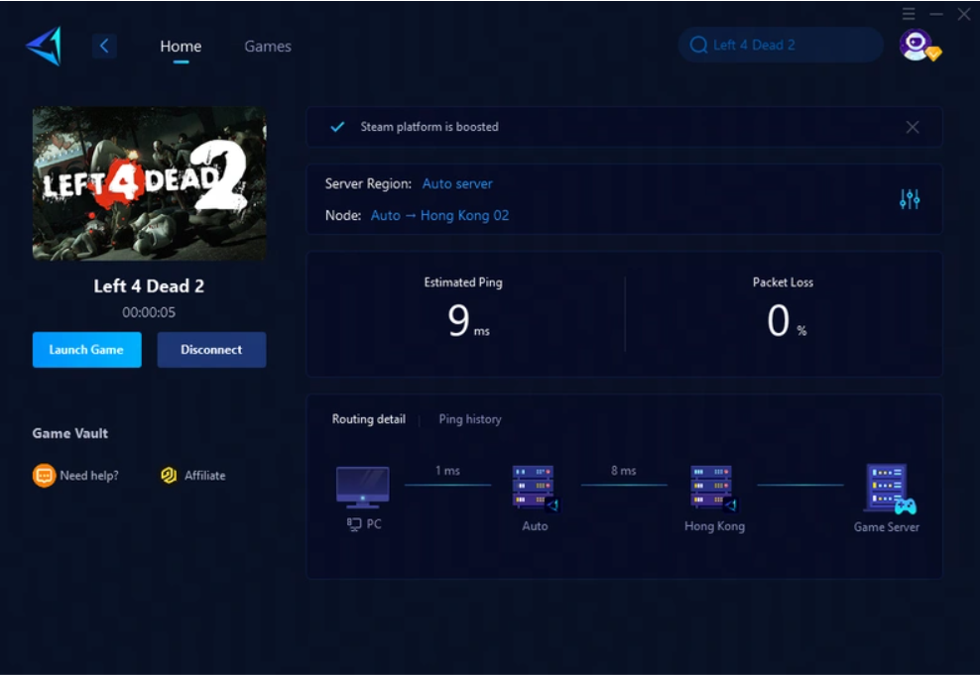980x675 pixels.
Task: Click the 00:00:05 session timer
Action: coord(149,312)
